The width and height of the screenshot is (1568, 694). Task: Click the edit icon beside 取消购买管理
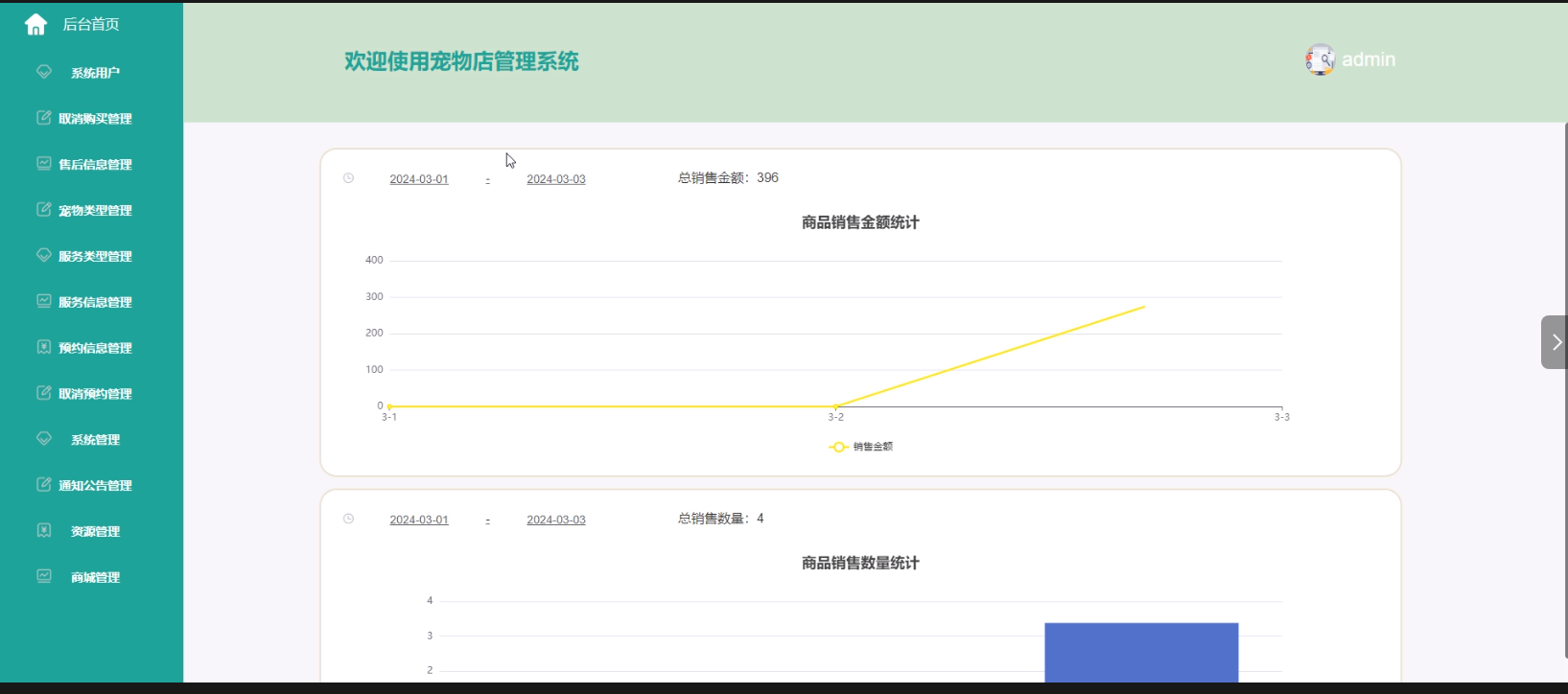(44, 118)
